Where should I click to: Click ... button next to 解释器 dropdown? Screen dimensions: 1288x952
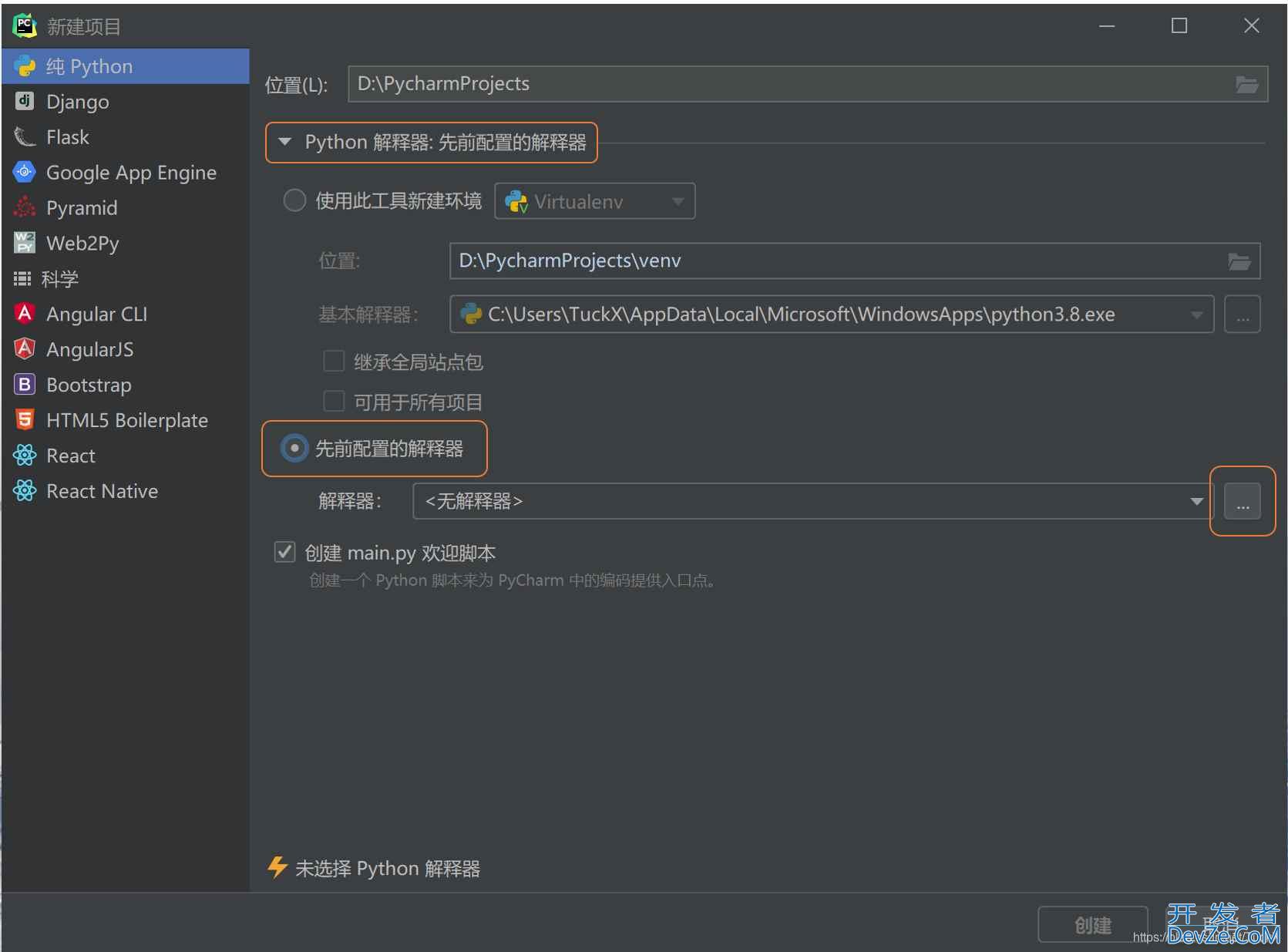[1243, 502]
